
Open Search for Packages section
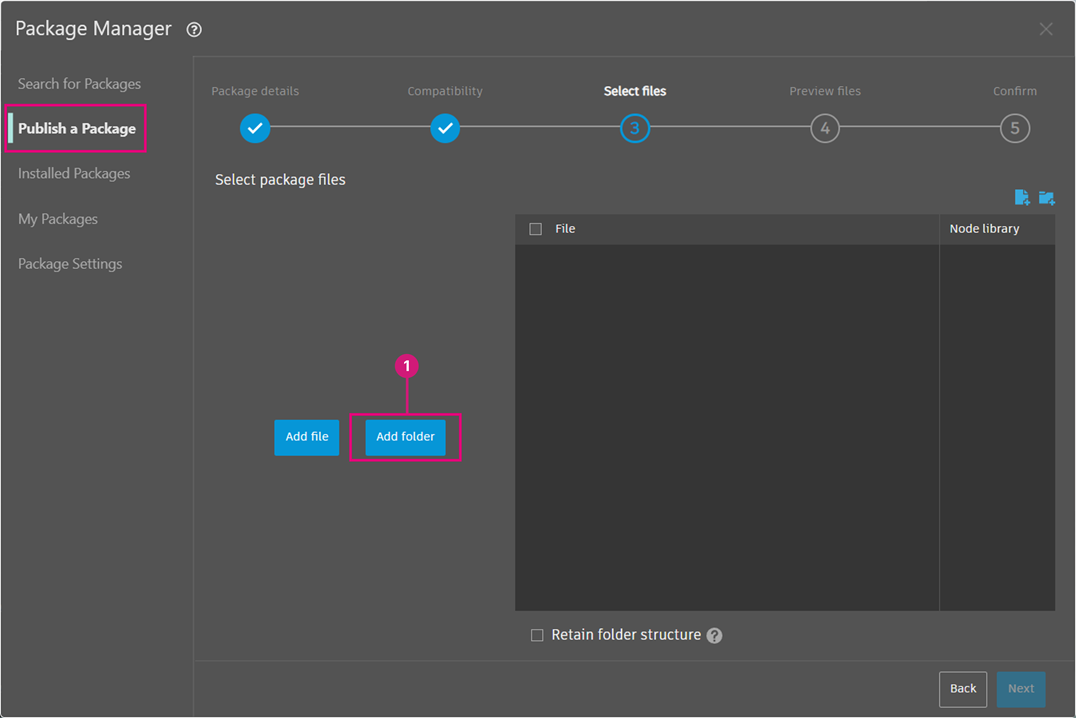pos(79,84)
